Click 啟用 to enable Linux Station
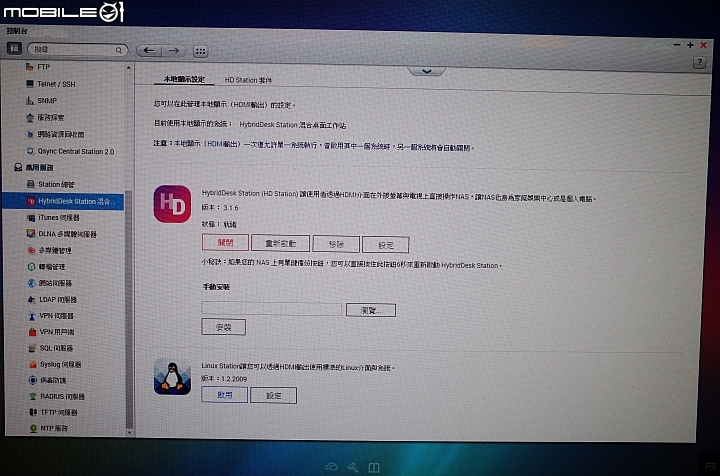 [x=225, y=395]
